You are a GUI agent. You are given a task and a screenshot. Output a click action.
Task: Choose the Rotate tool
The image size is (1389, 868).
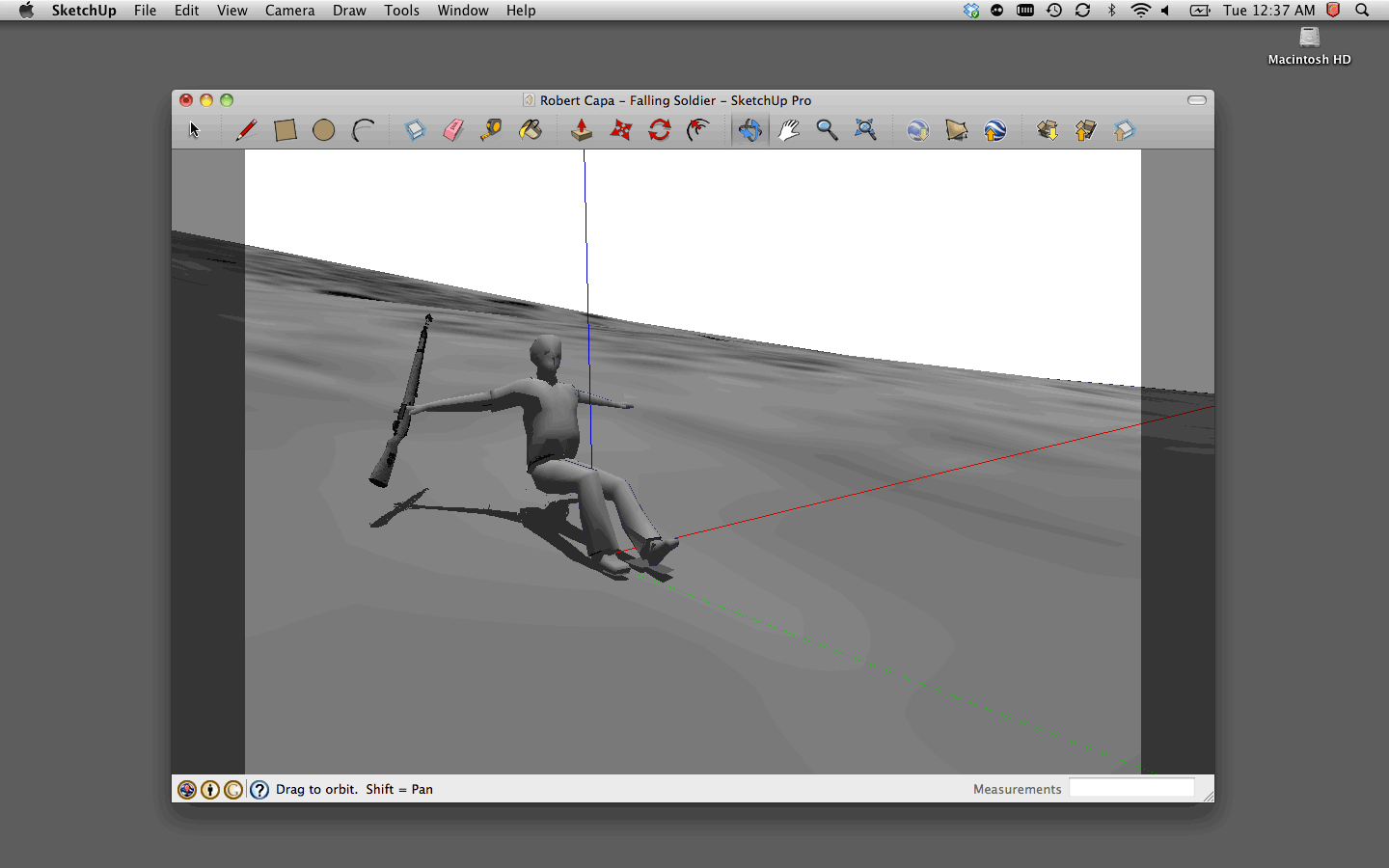(x=660, y=130)
